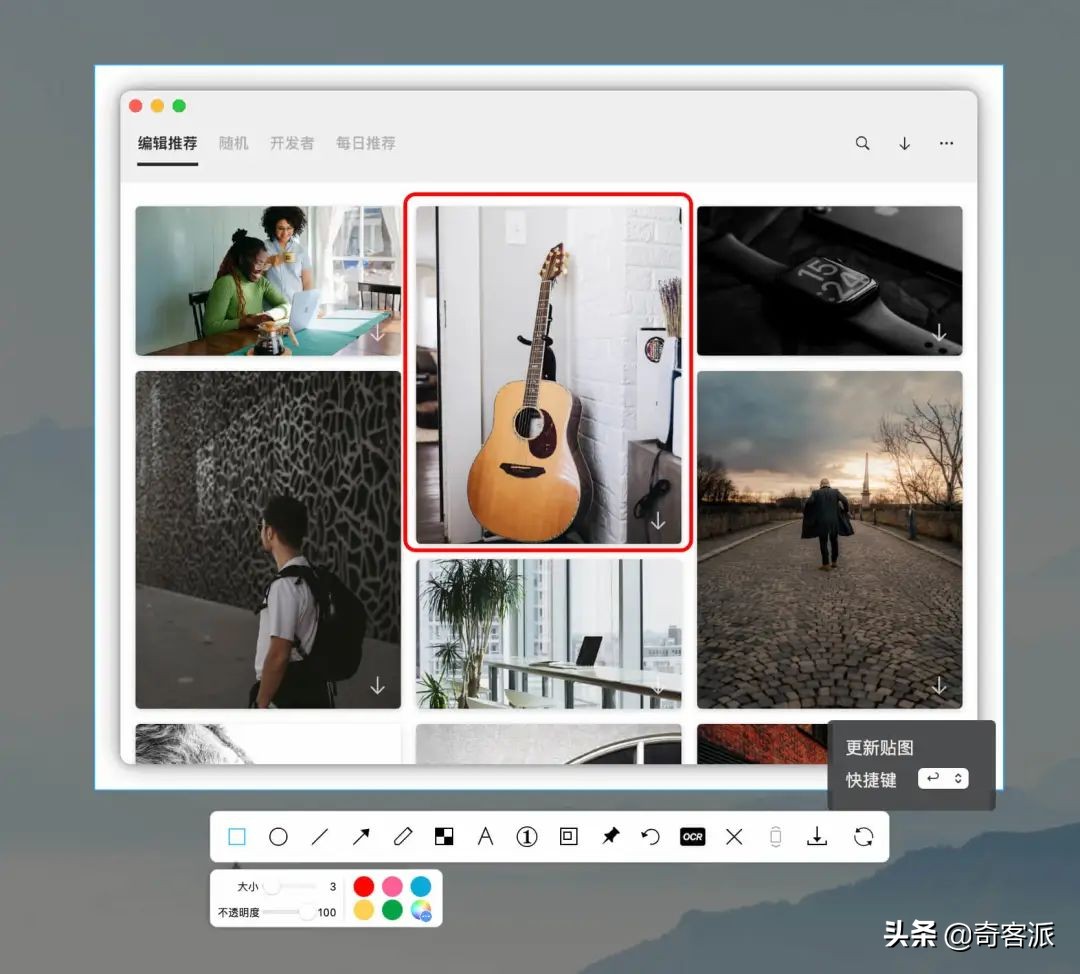Pick the arrow annotation tool

pyautogui.click(x=361, y=836)
